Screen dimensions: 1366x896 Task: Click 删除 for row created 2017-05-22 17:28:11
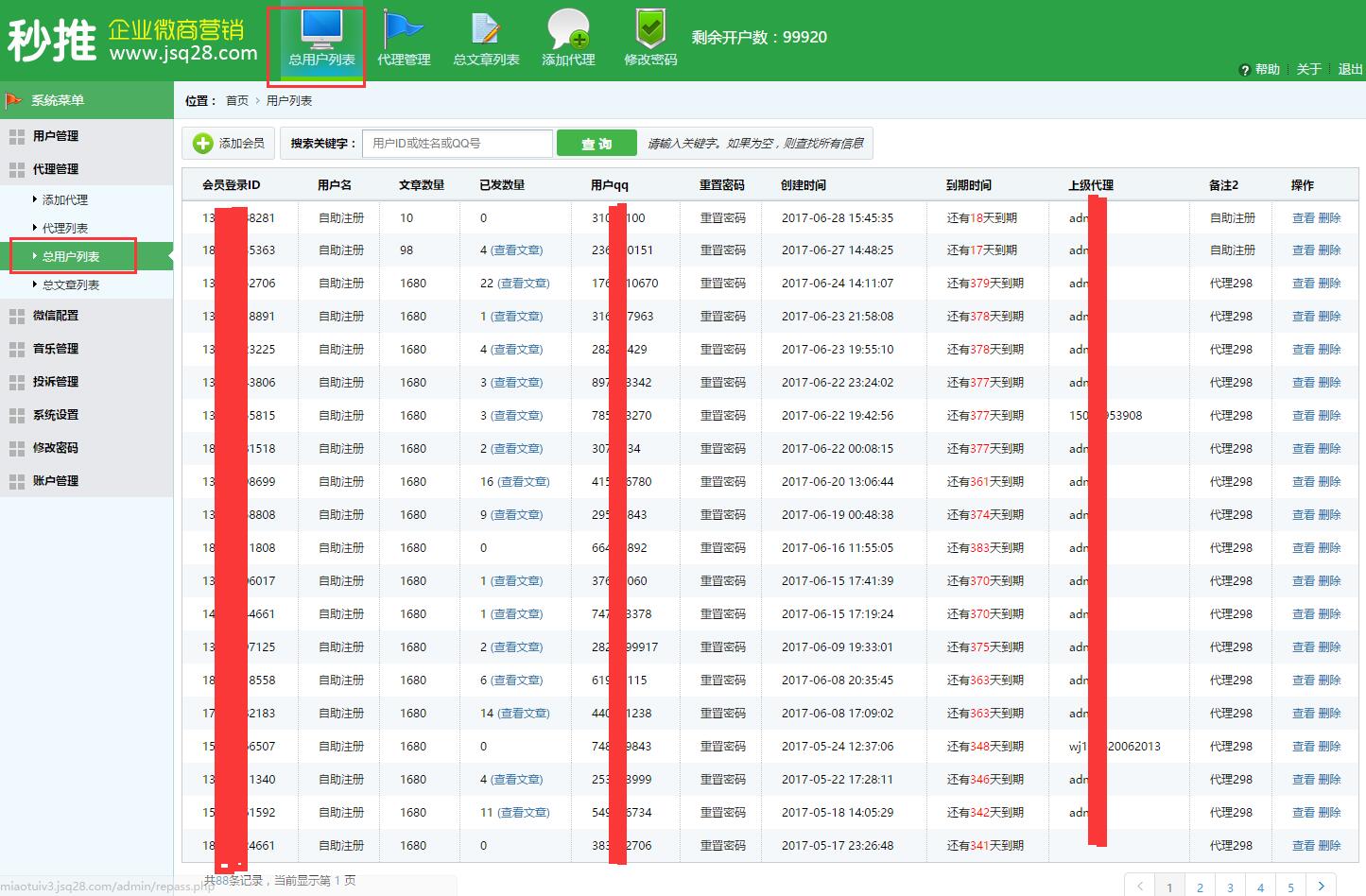1329,780
